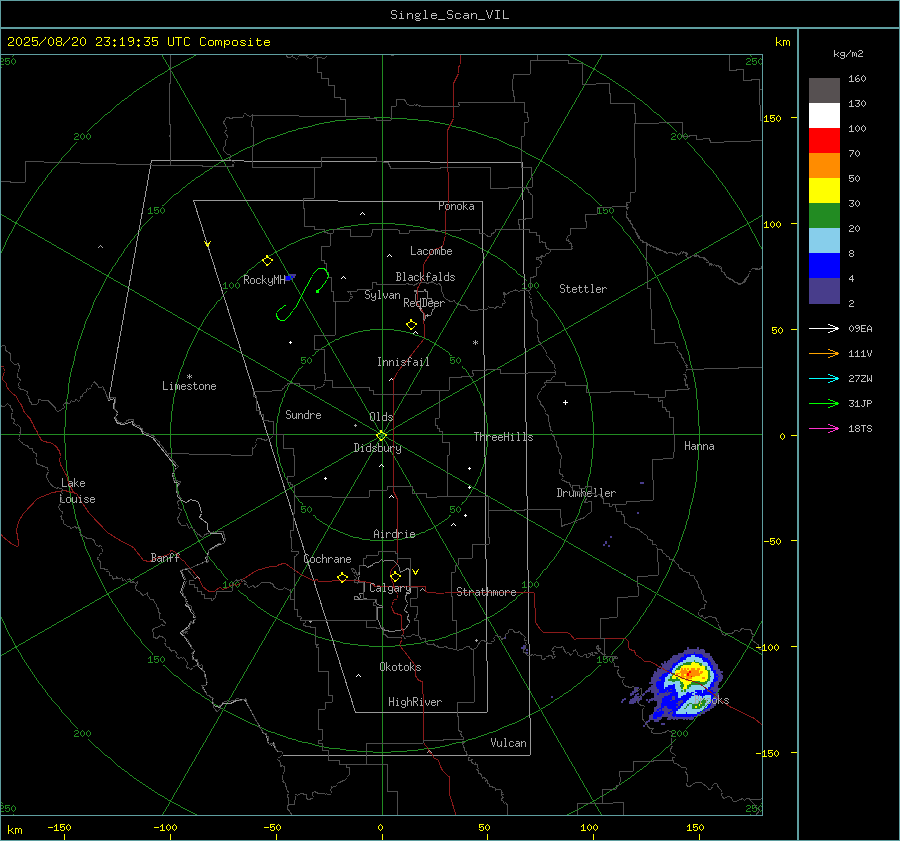Click the Okotoks town label
900x841 pixels.
click(400, 667)
